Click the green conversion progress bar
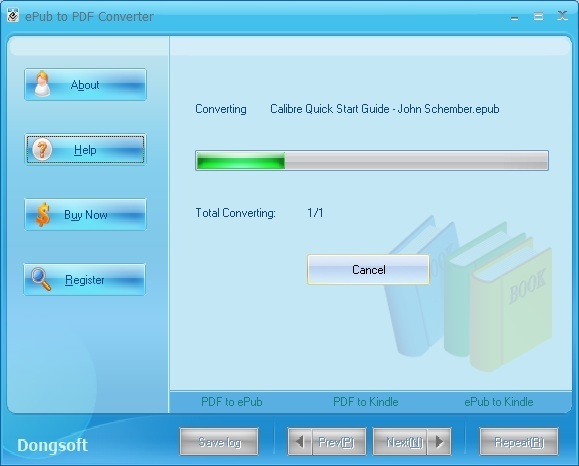The width and height of the screenshot is (579, 466). click(372, 160)
